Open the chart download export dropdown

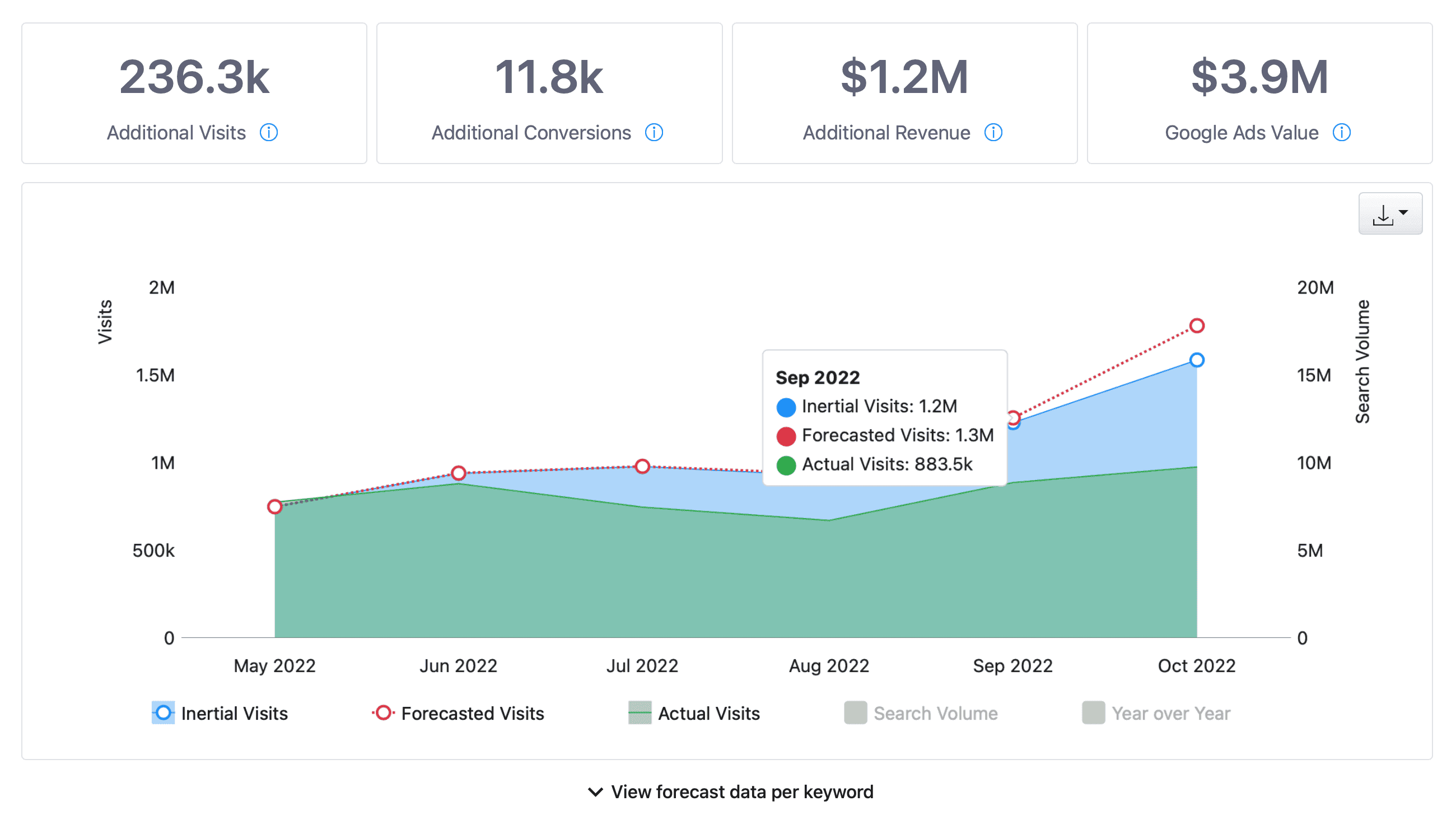[x=1390, y=213]
